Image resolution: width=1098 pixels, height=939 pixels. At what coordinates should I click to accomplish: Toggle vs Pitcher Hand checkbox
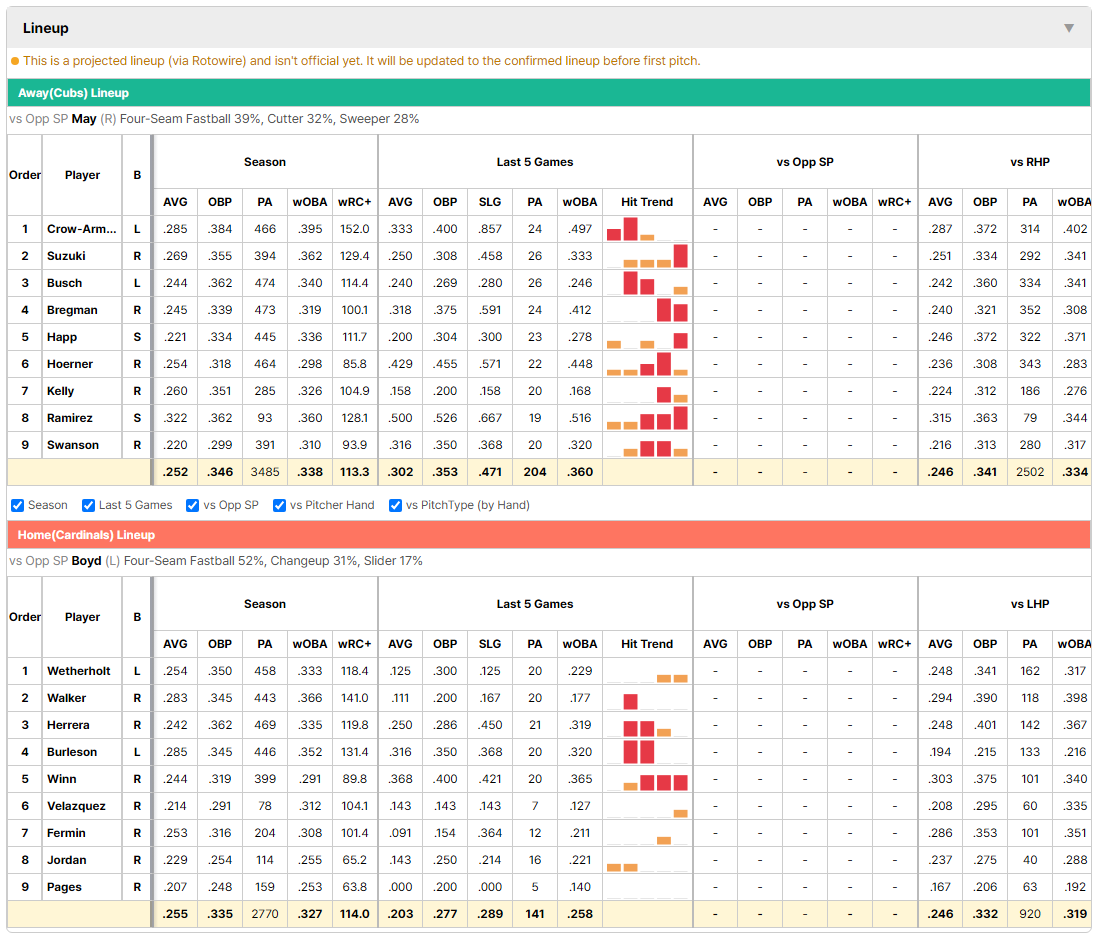[279, 506]
